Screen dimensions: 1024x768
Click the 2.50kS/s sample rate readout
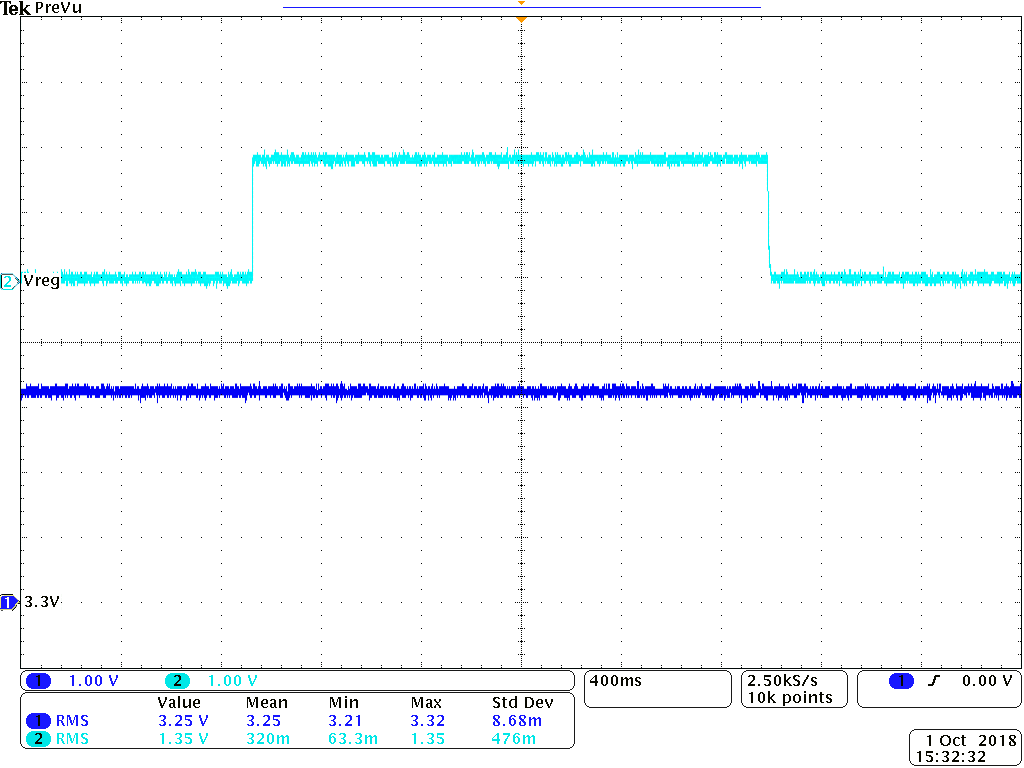[x=782, y=680]
